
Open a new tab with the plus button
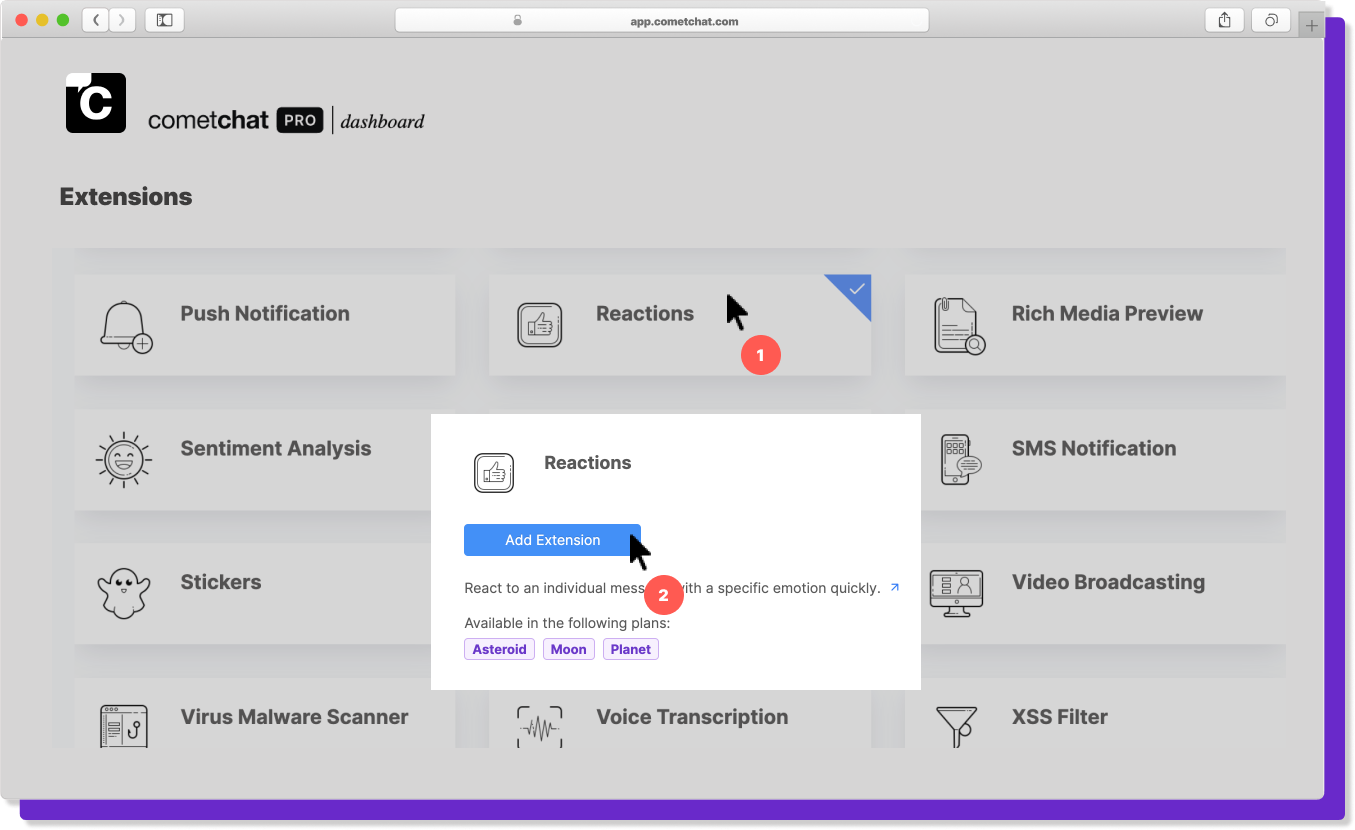pyautogui.click(x=1311, y=25)
